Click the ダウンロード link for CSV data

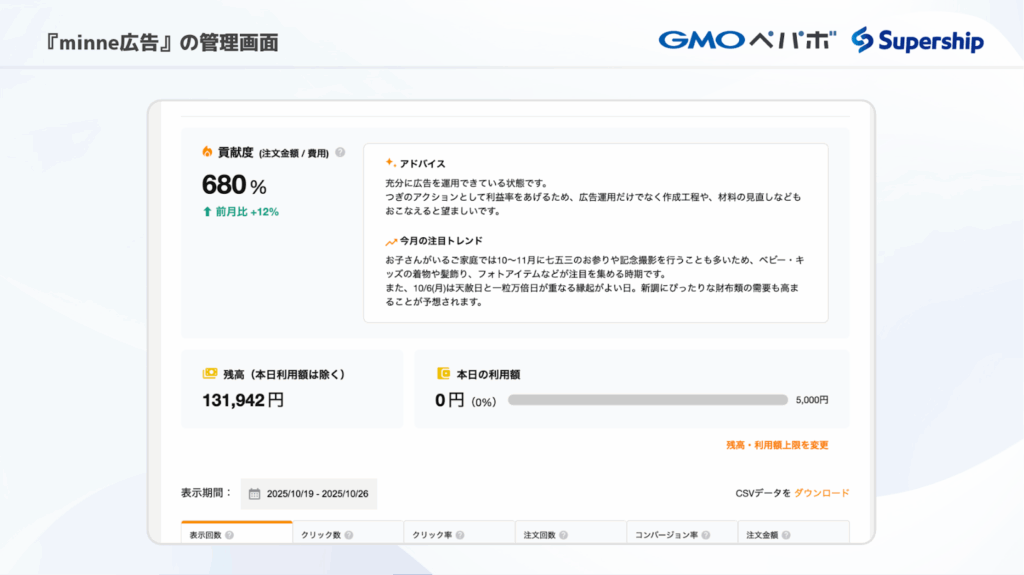click(821, 493)
